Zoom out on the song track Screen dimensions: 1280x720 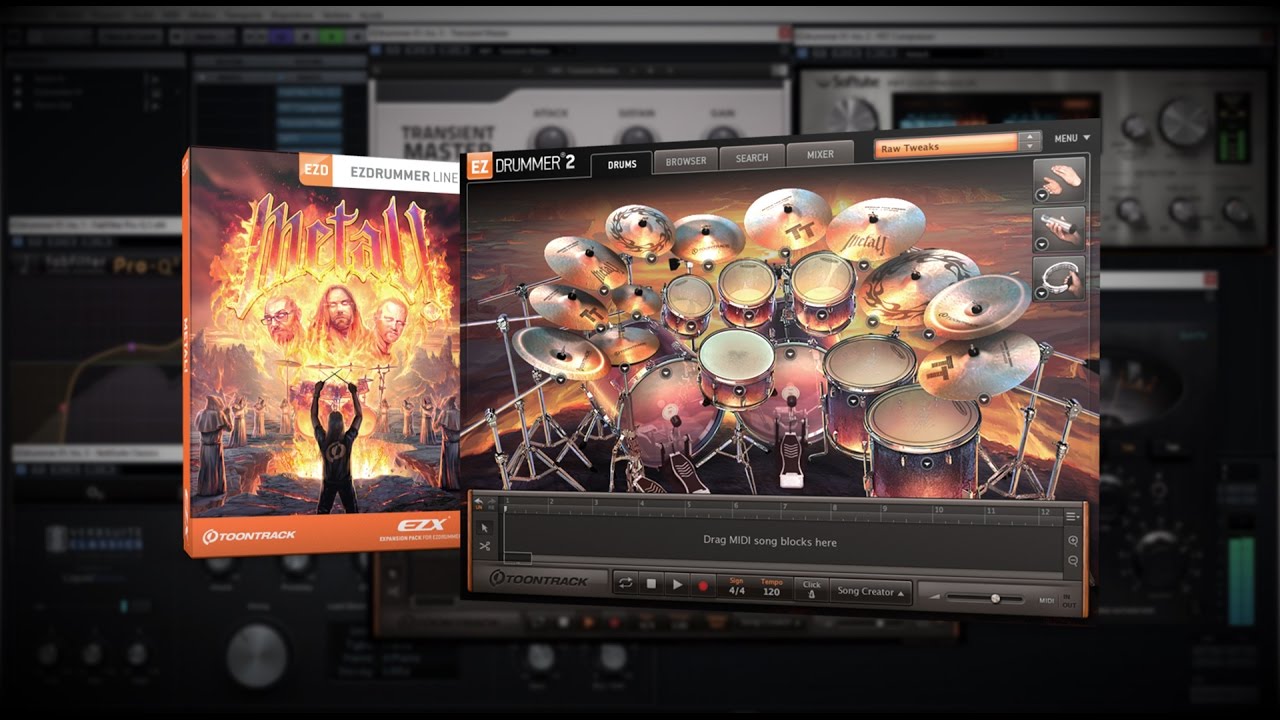[x=1073, y=561]
